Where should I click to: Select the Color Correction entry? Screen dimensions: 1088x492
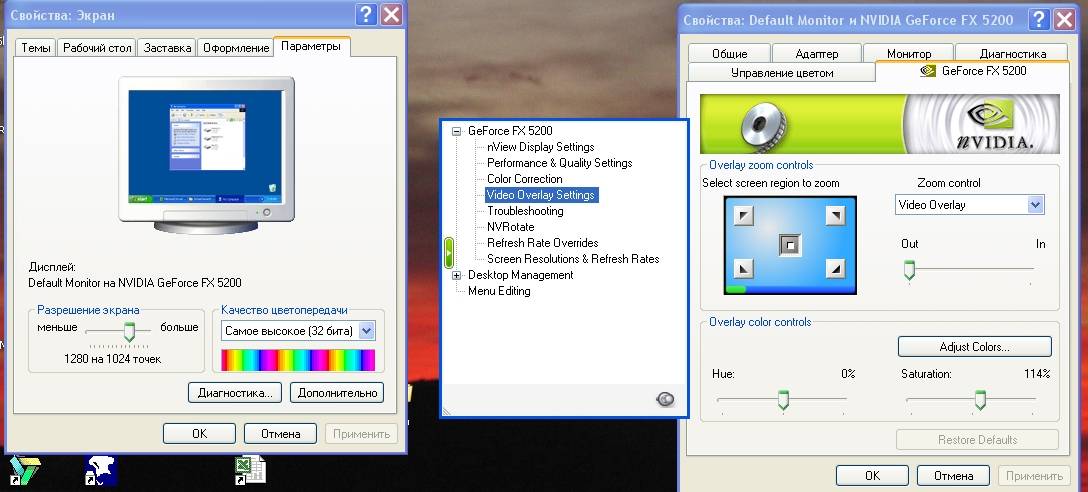coord(525,178)
